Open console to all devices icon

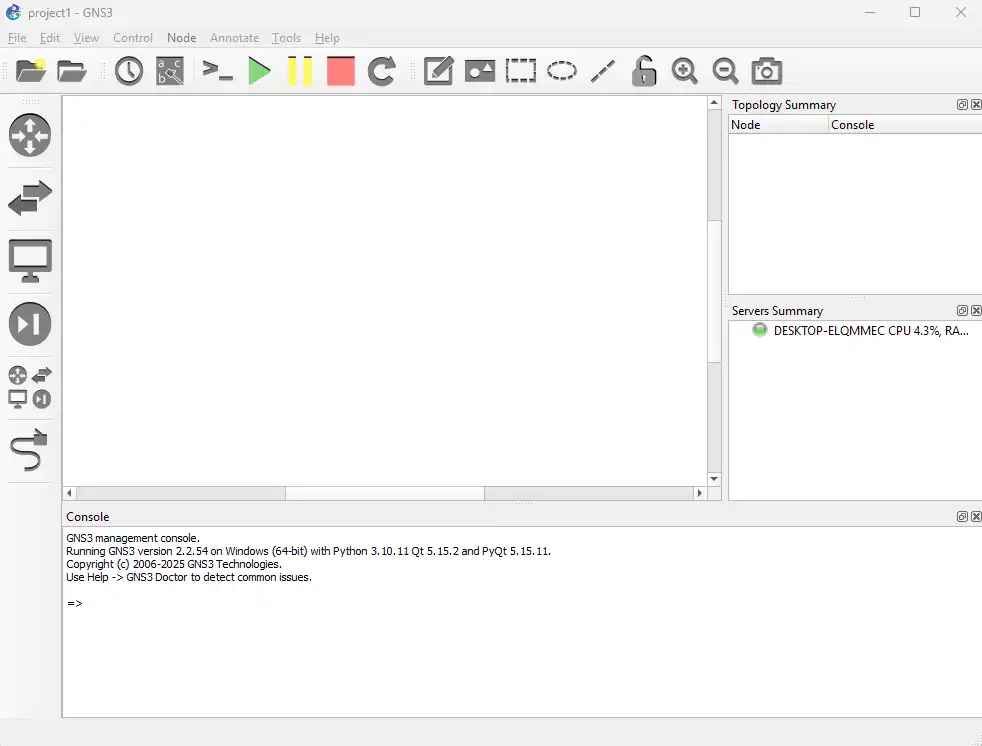tap(217, 71)
